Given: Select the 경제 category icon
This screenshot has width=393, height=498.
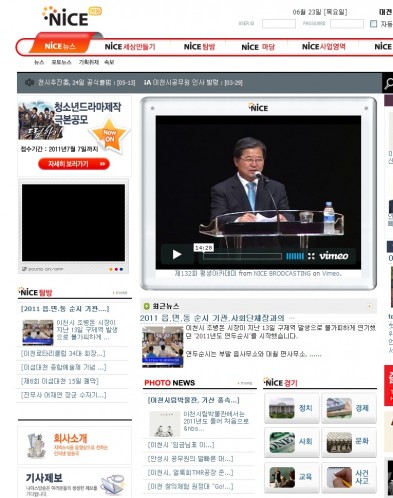Looking at the screenshot, I should pos(349,408).
